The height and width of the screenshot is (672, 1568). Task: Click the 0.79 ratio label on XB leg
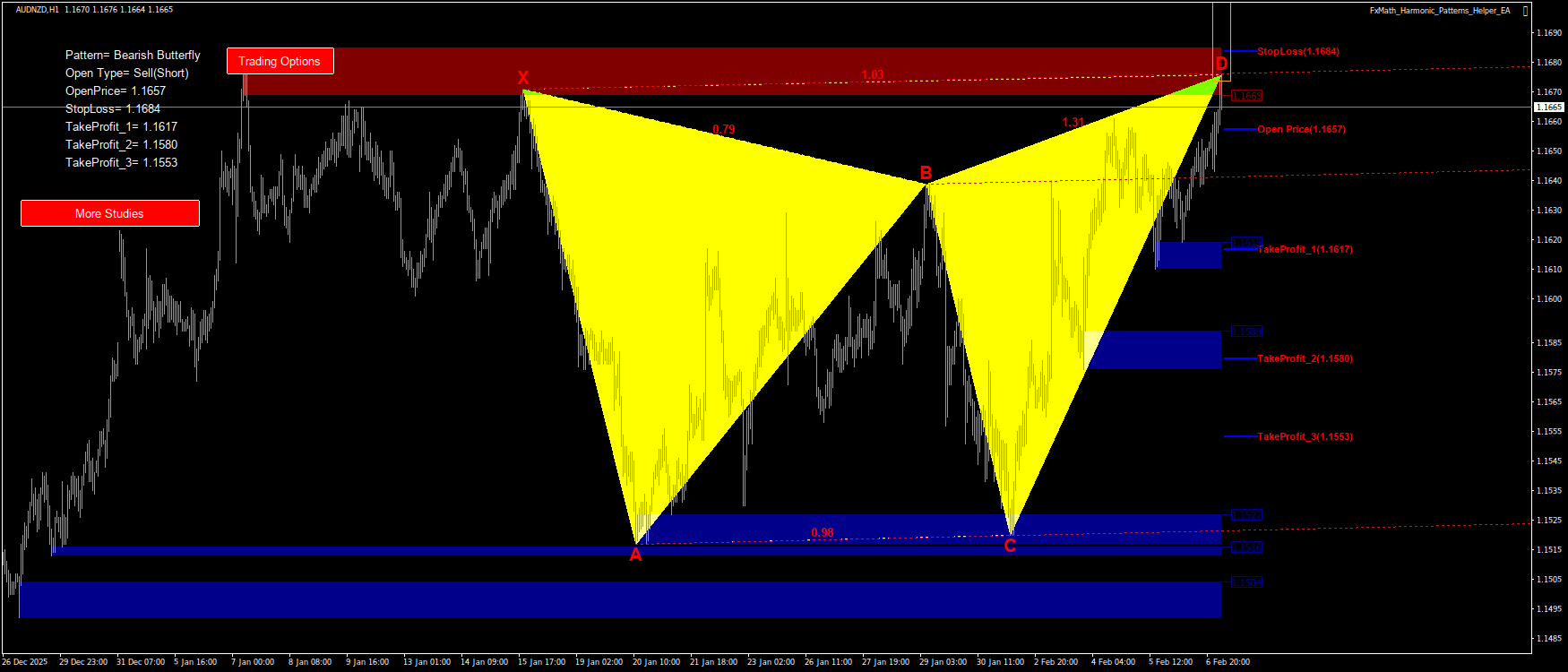(724, 130)
